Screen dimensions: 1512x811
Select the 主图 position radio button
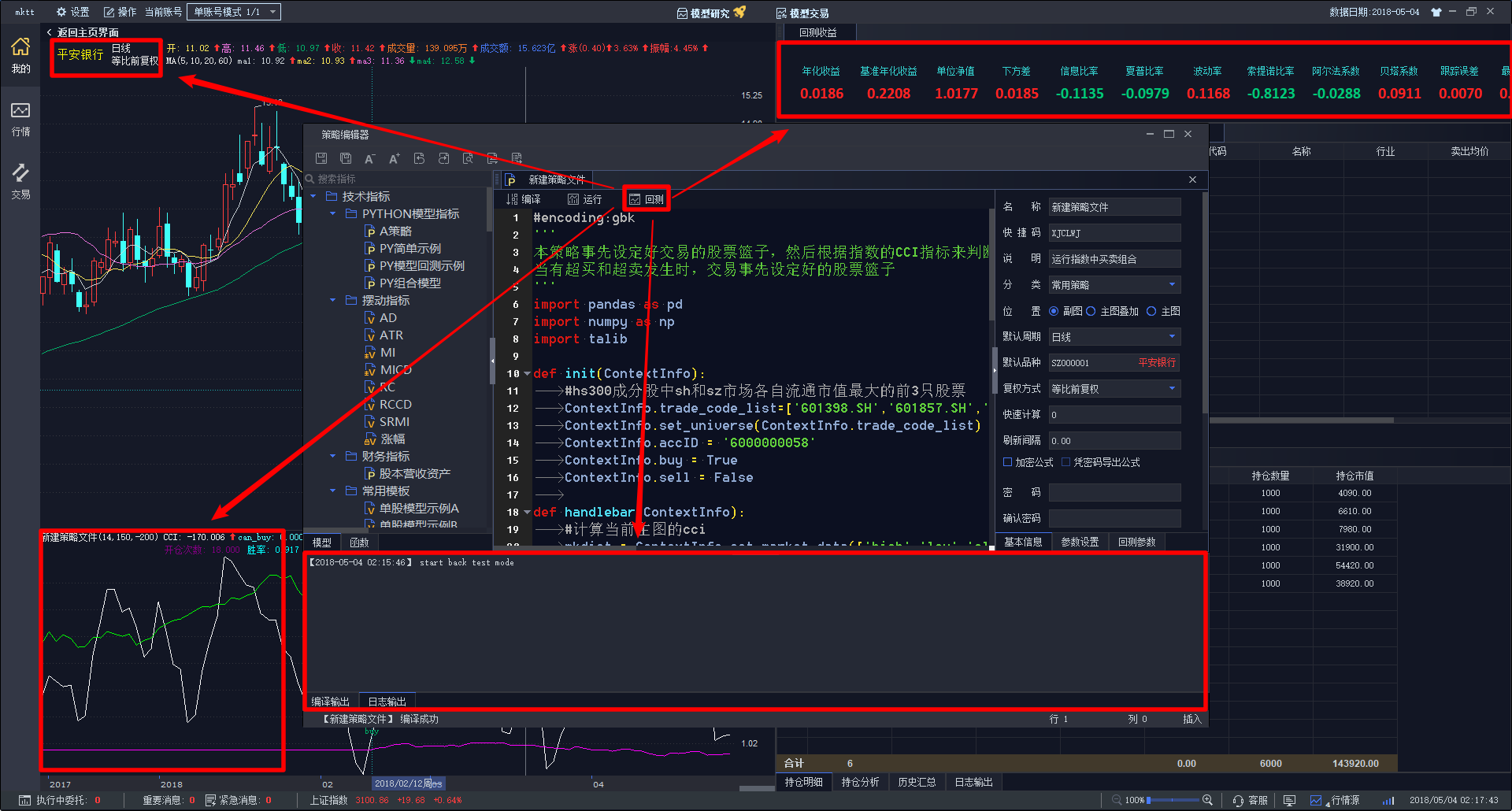coord(1151,311)
